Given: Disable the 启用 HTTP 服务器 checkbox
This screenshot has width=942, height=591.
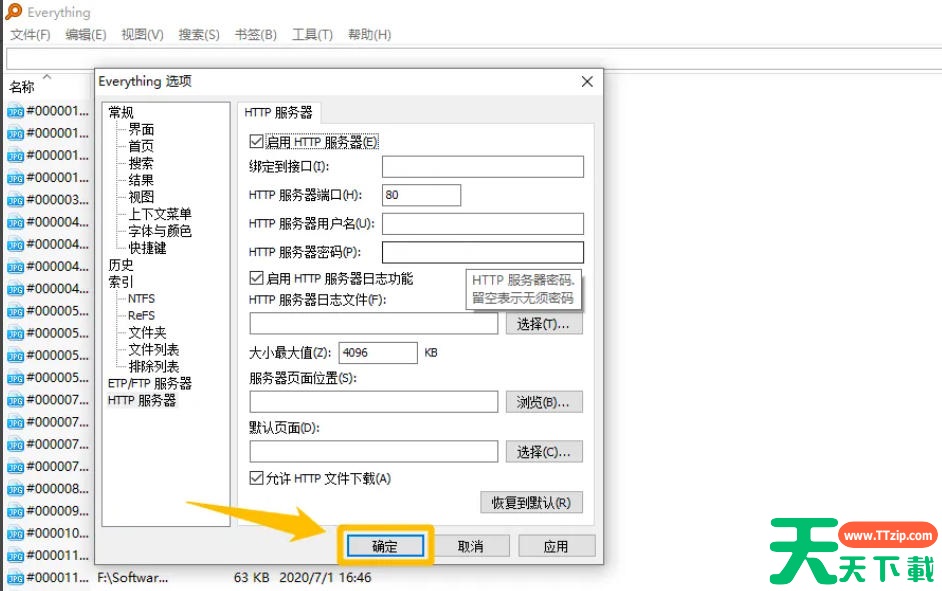Looking at the screenshot, I should click(256, 141).
